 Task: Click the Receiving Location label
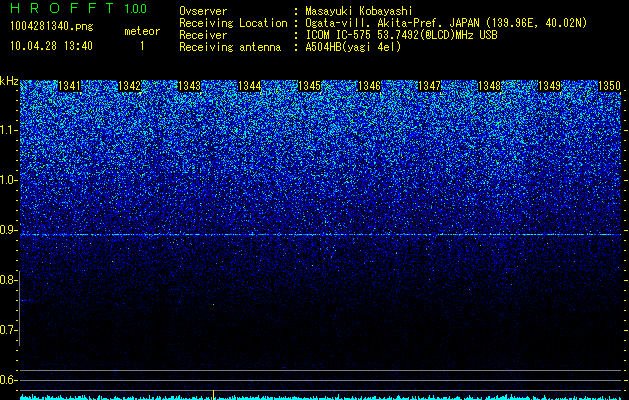[x=233, y=23]
